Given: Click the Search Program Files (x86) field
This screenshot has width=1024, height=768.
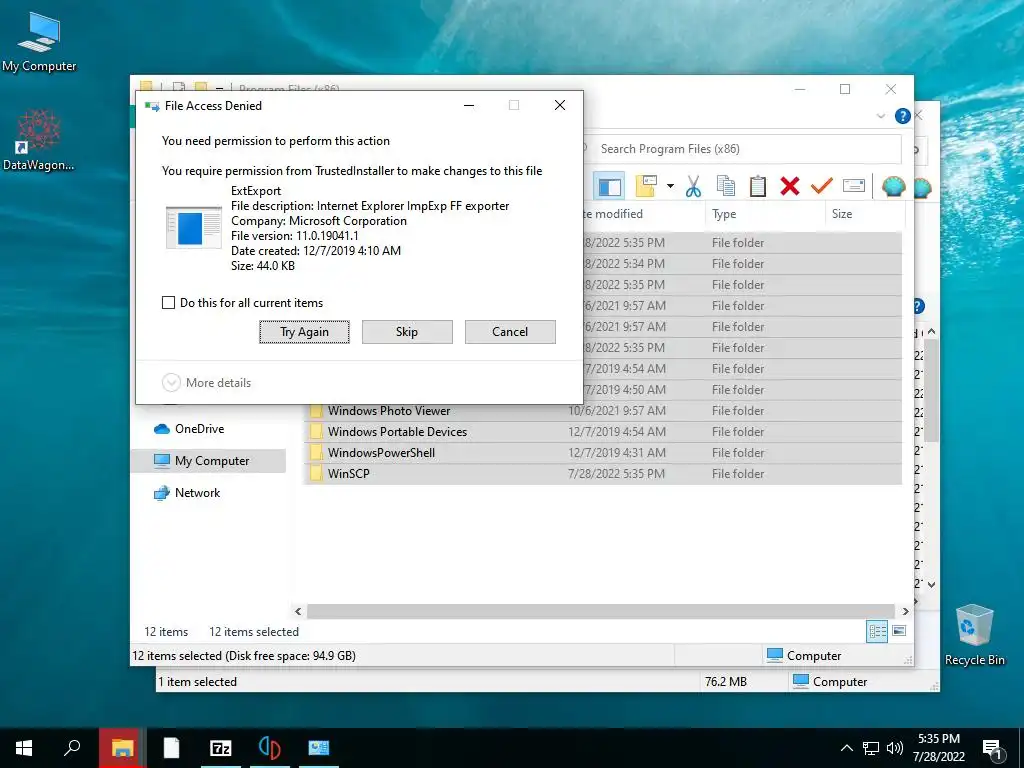Looking at the screenshot, I should tap(743, 149).
